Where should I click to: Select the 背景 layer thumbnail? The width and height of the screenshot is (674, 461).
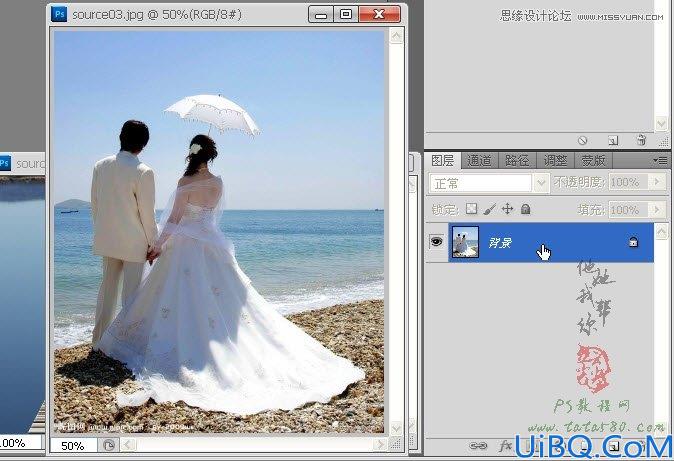coord(465,242)
